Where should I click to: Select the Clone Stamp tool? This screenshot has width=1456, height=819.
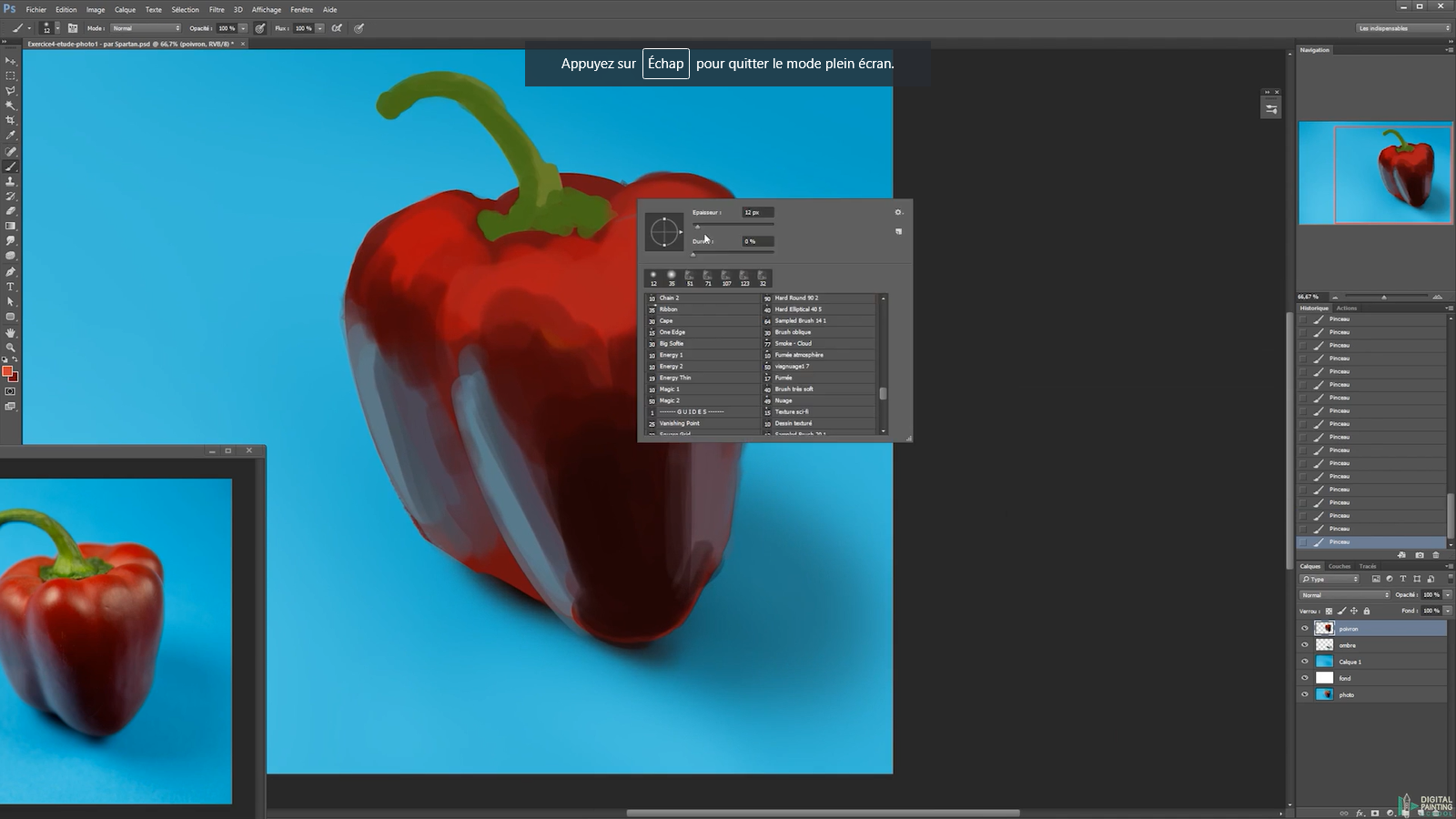click(x=12, y=181)
